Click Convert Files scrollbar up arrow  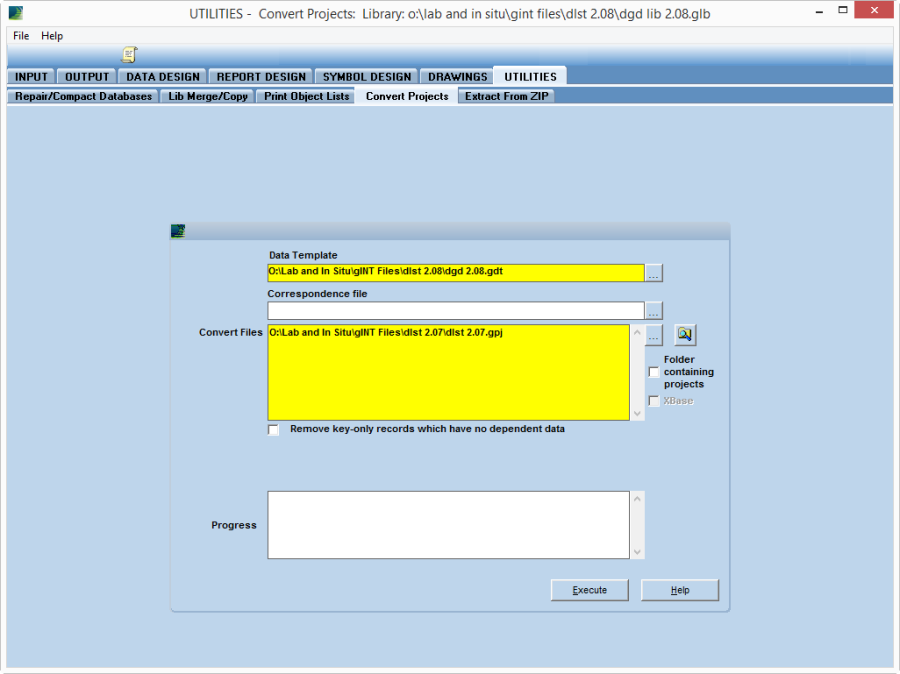click(637, 332)
